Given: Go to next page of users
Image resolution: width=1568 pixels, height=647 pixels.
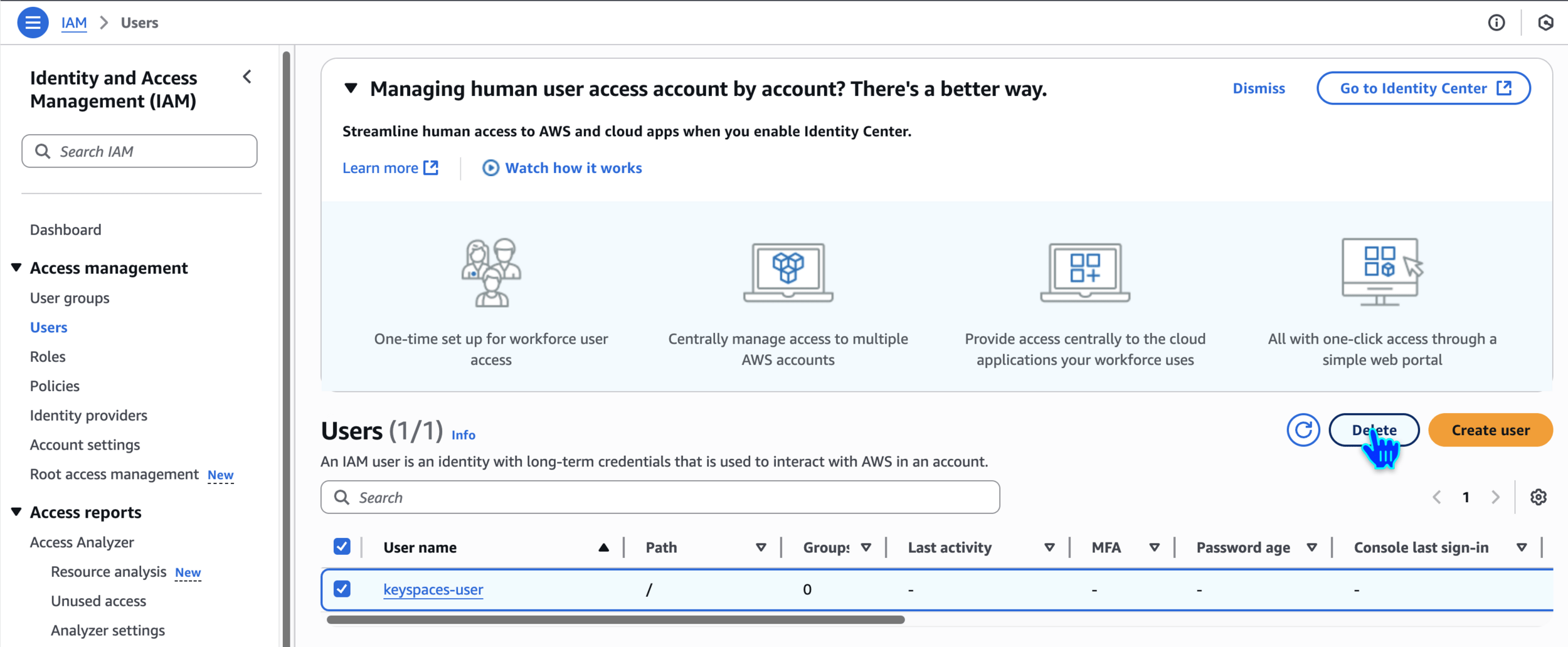Looking at the screenshot, I should [x=1496, y=497].
